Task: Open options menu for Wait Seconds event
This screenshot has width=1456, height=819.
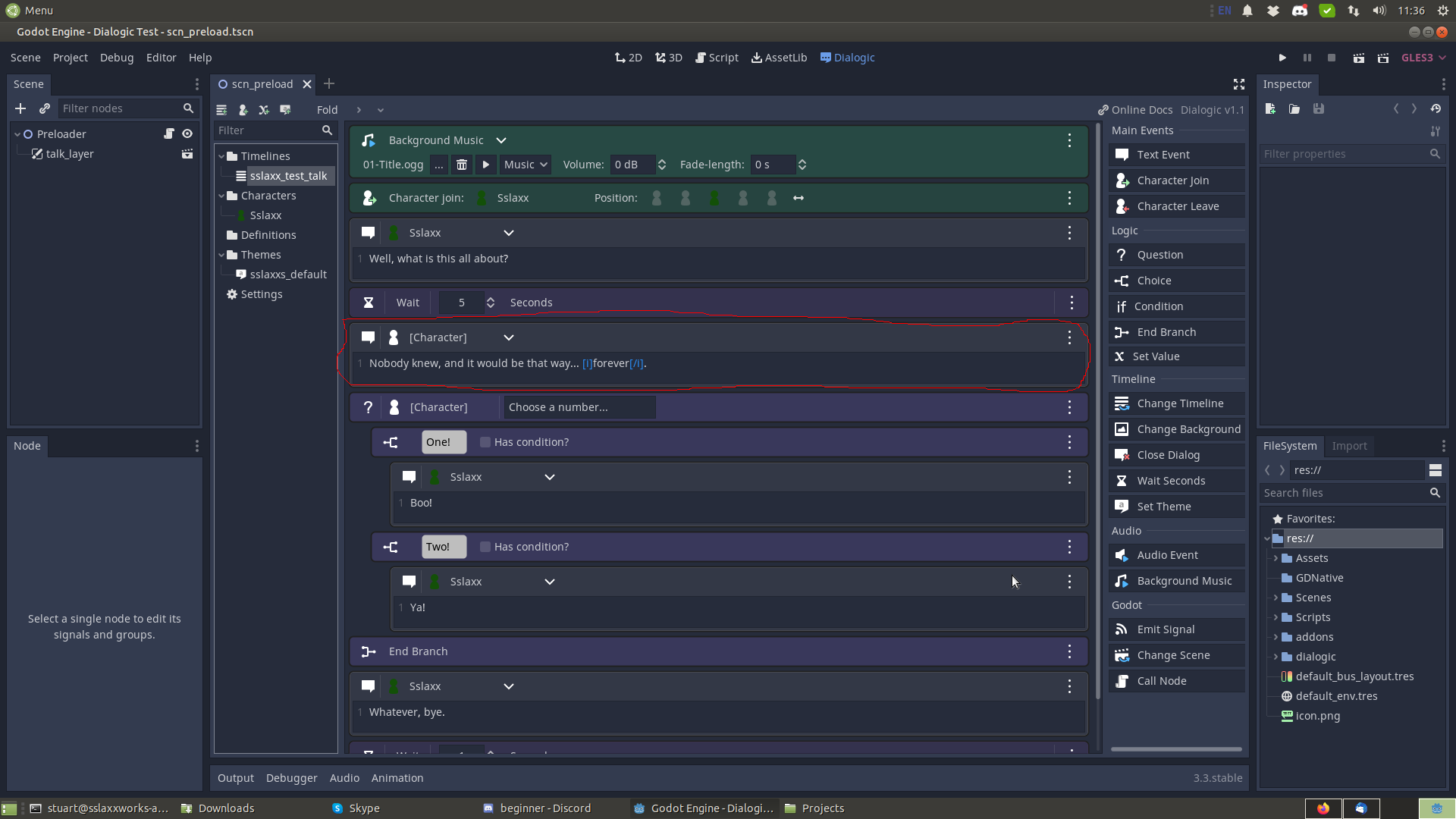Action: [1071, 303]
